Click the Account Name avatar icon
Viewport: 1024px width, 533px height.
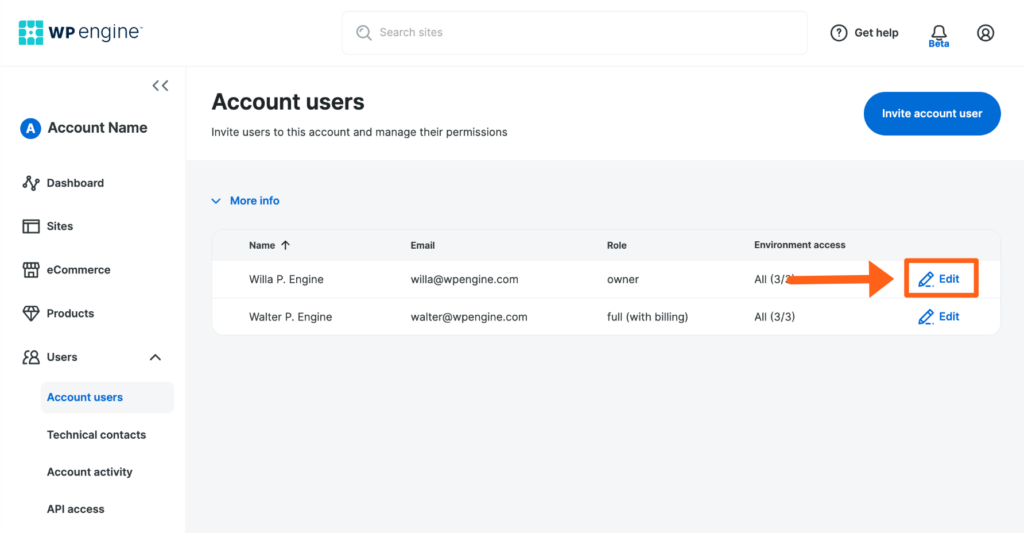pyautogui.click(x=31, y=128)
